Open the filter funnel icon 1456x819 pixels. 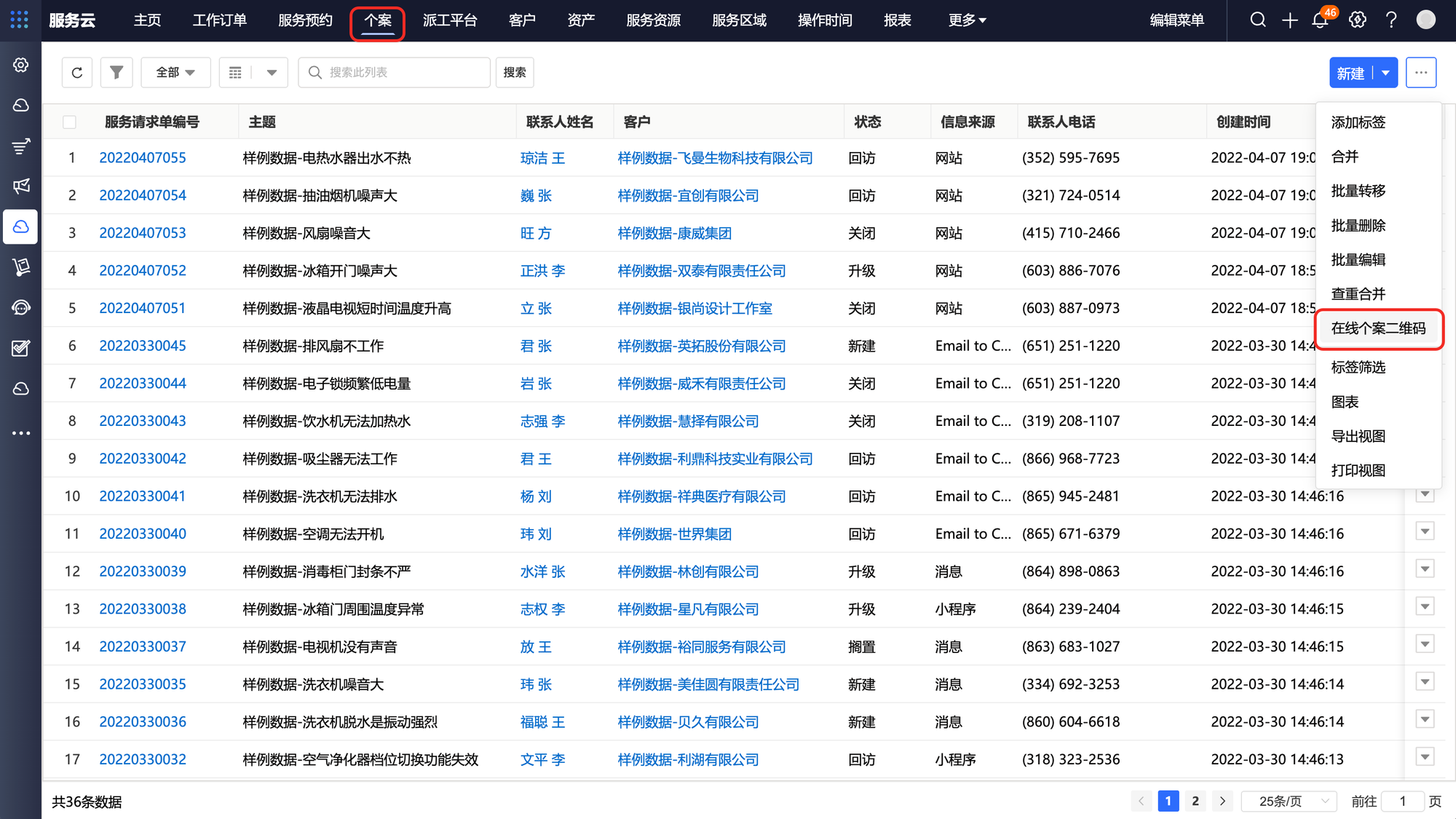point(116,72)
